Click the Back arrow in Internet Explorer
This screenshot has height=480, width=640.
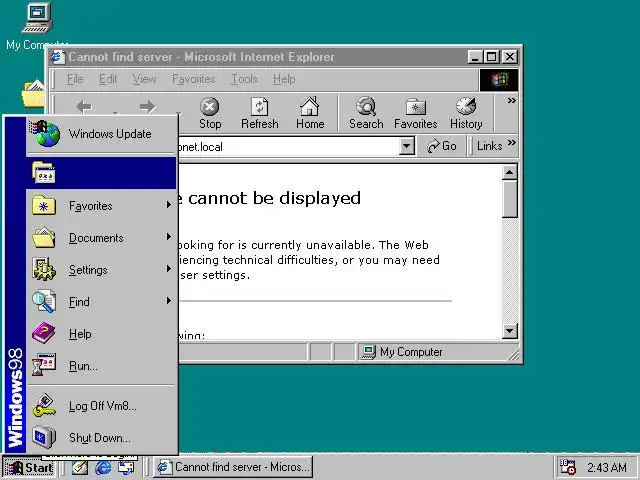(84, 107)
